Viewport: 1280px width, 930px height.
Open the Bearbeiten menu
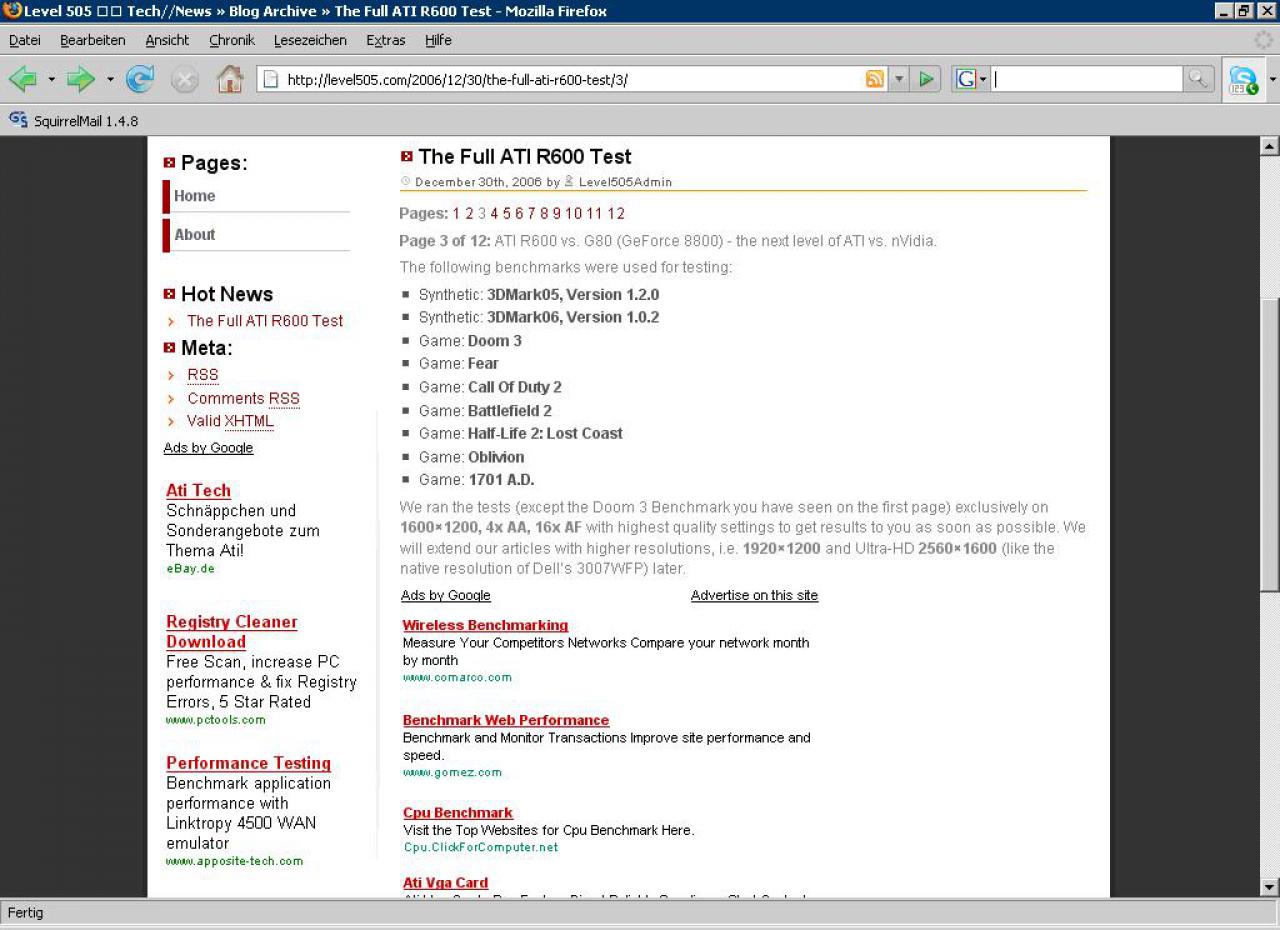point(93,40)
